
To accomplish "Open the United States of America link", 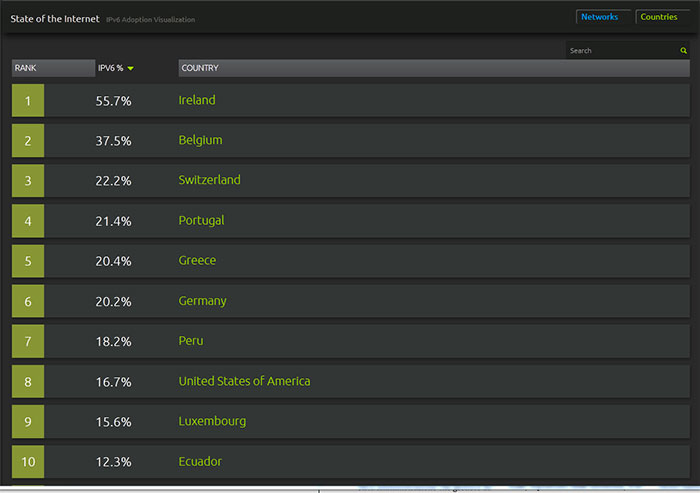I will 245,381.
